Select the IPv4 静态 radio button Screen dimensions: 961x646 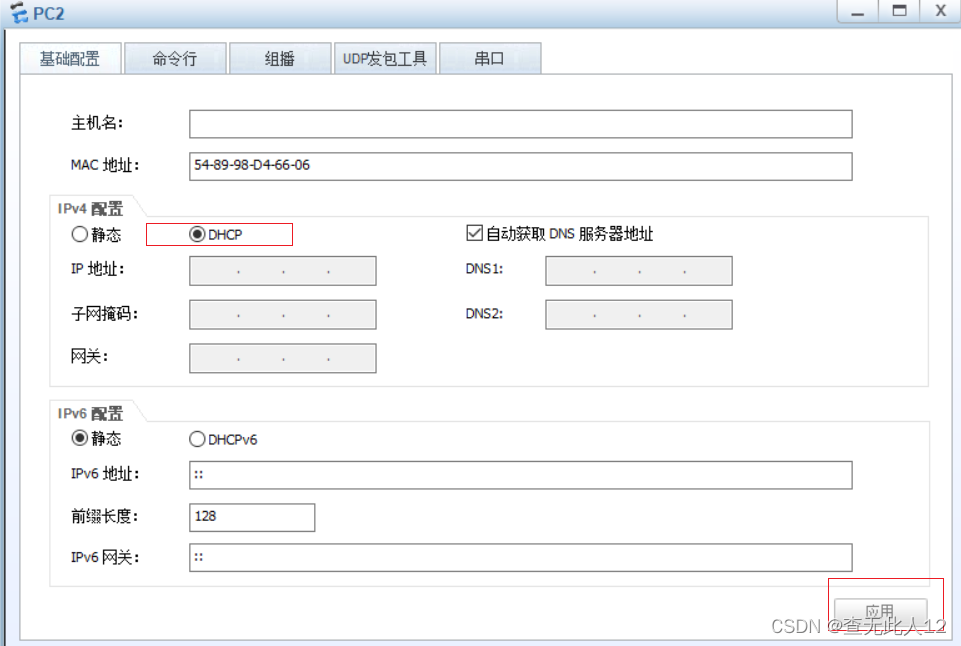click(x=80, y=234)
